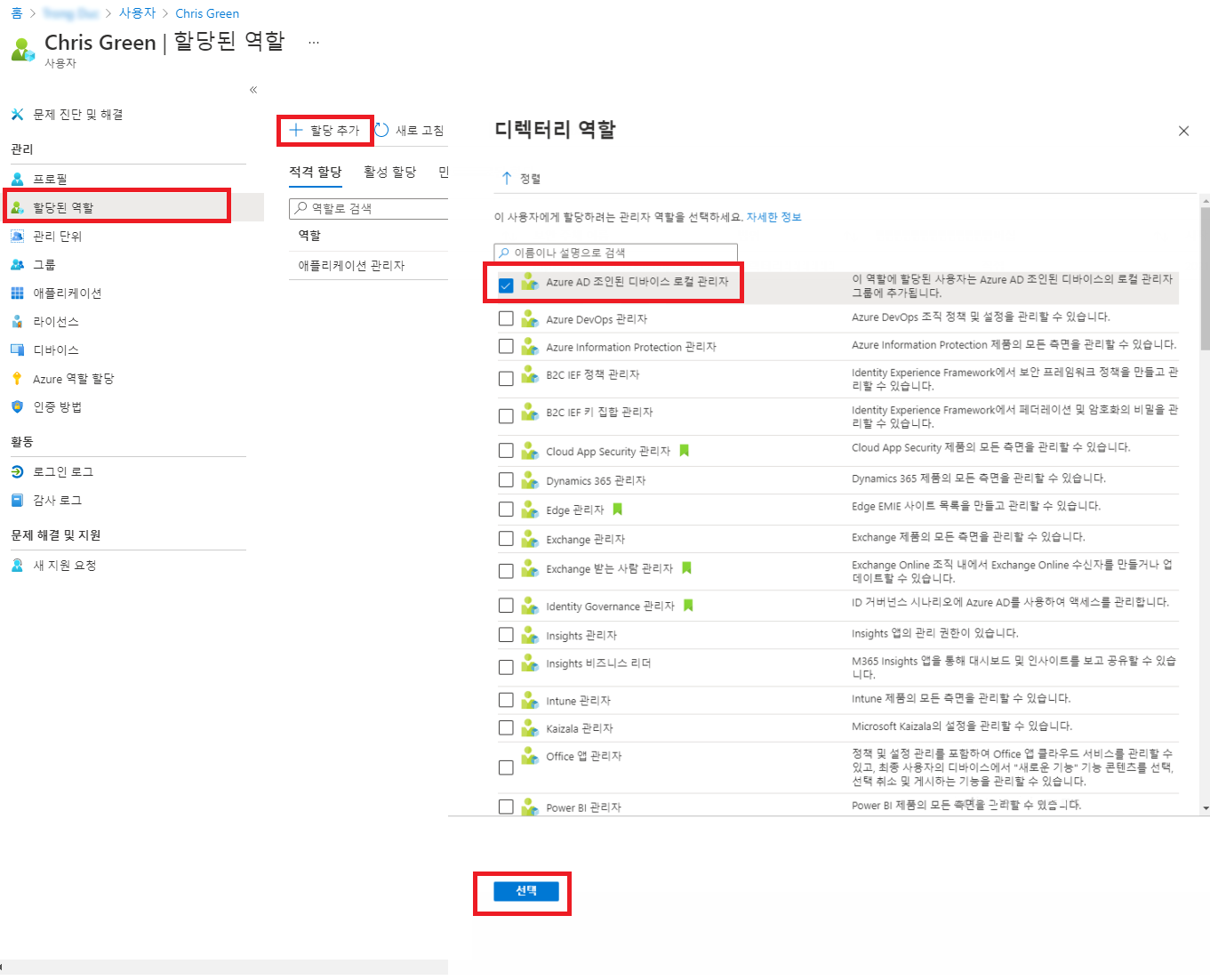The width and height of the screenshot is (1210, 980).
Task: Click the 프로필 person icon in sidebar
Action: point(17,179)
